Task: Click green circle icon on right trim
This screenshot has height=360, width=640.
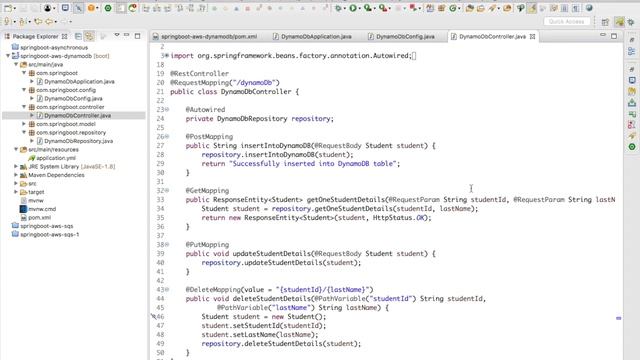Action: coord(632,147)
